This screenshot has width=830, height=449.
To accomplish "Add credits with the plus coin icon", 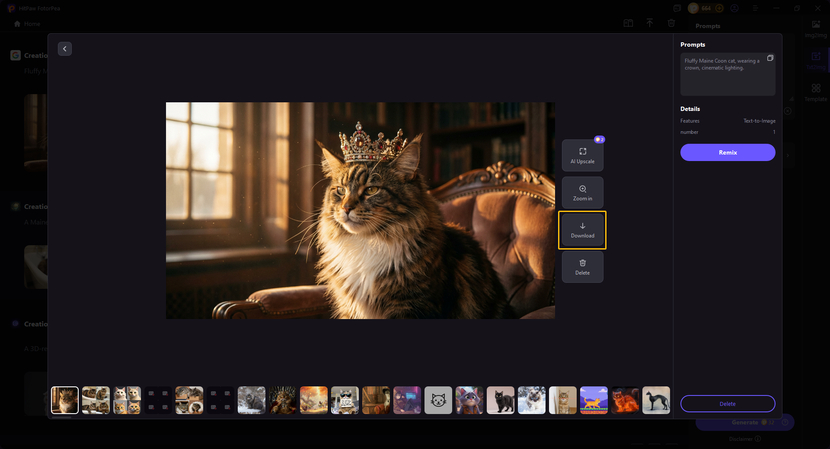I will coord(719,8).
